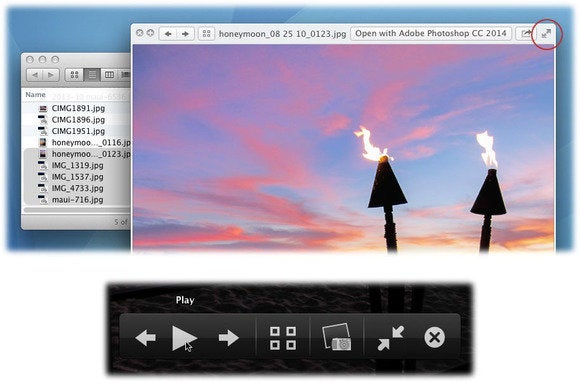Switch Finder window to Cover Flow view
The width and height of the screenshot is (580, 382).
point(125,75)
